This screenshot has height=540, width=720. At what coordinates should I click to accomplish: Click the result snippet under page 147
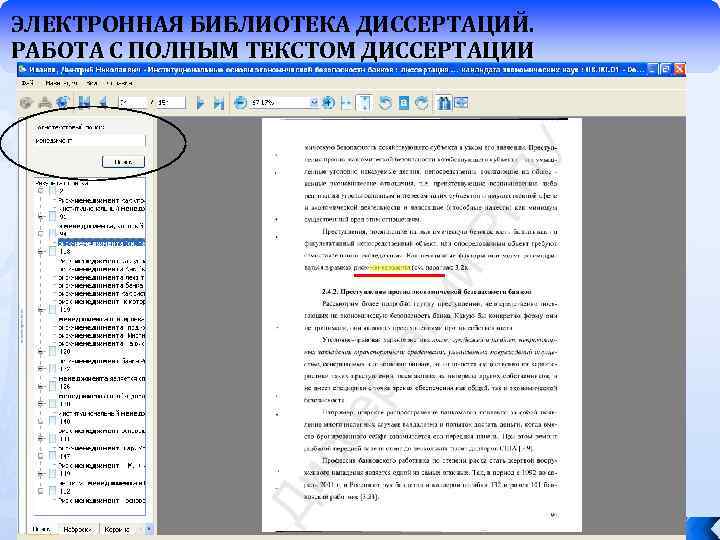[101, 466]
